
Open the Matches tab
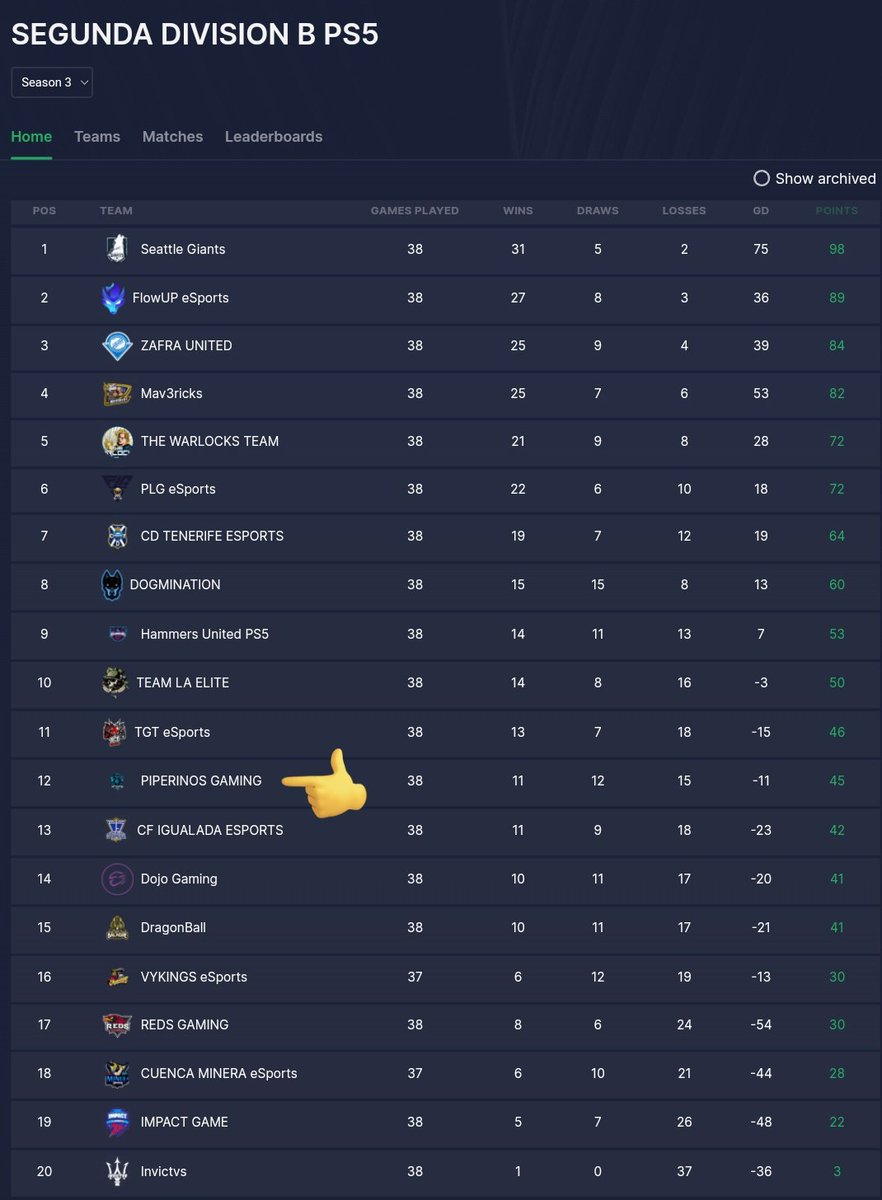tap(172, 136)
